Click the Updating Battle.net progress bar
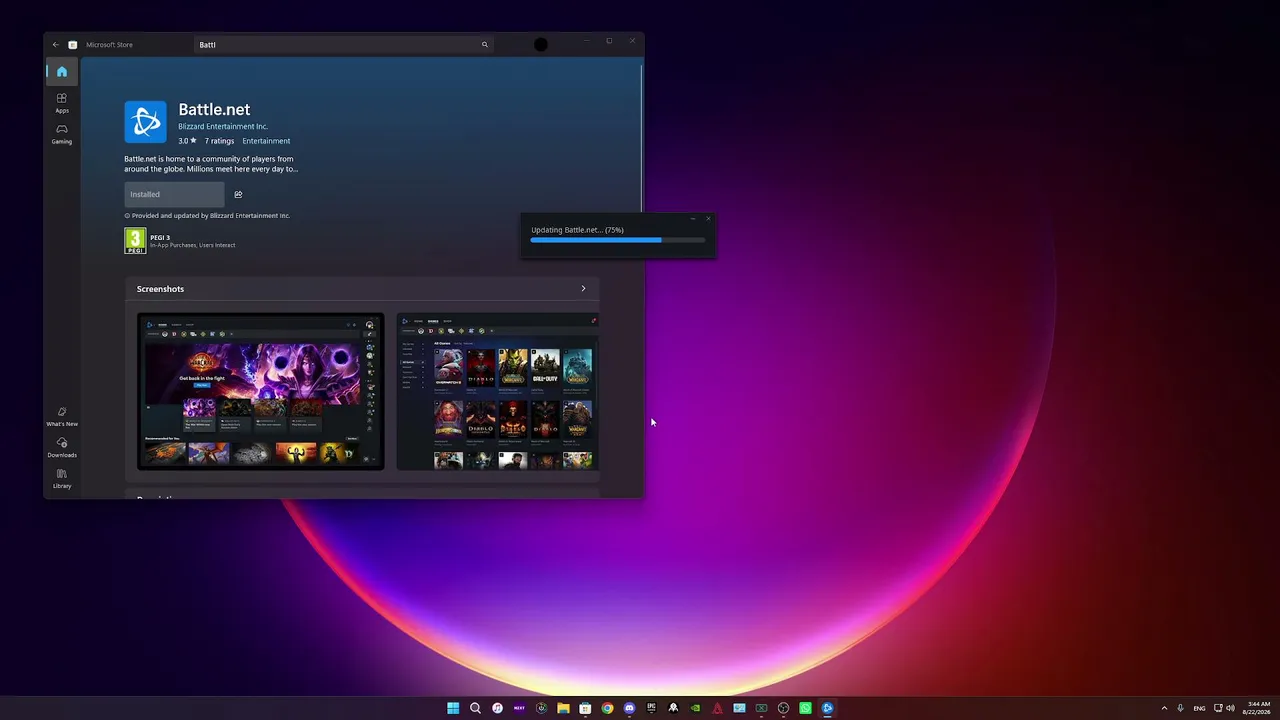The width and height of the screenshot is (1280, 720). coord(618,240)
